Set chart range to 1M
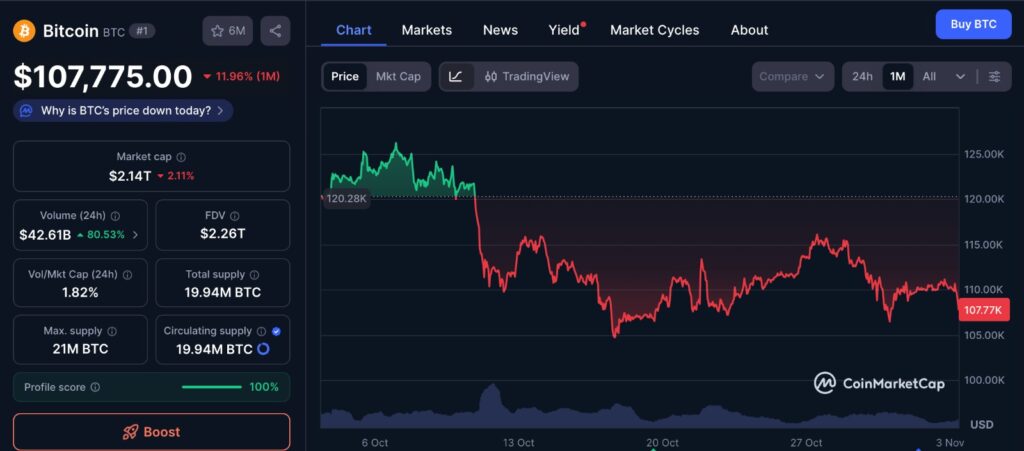This screenshot has width=1024, height=451. click(x=898, y=76)
